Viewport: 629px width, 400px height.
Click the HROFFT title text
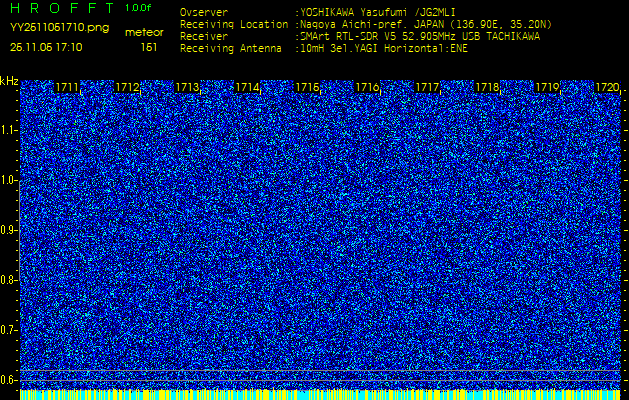click(x=62, y=8)
